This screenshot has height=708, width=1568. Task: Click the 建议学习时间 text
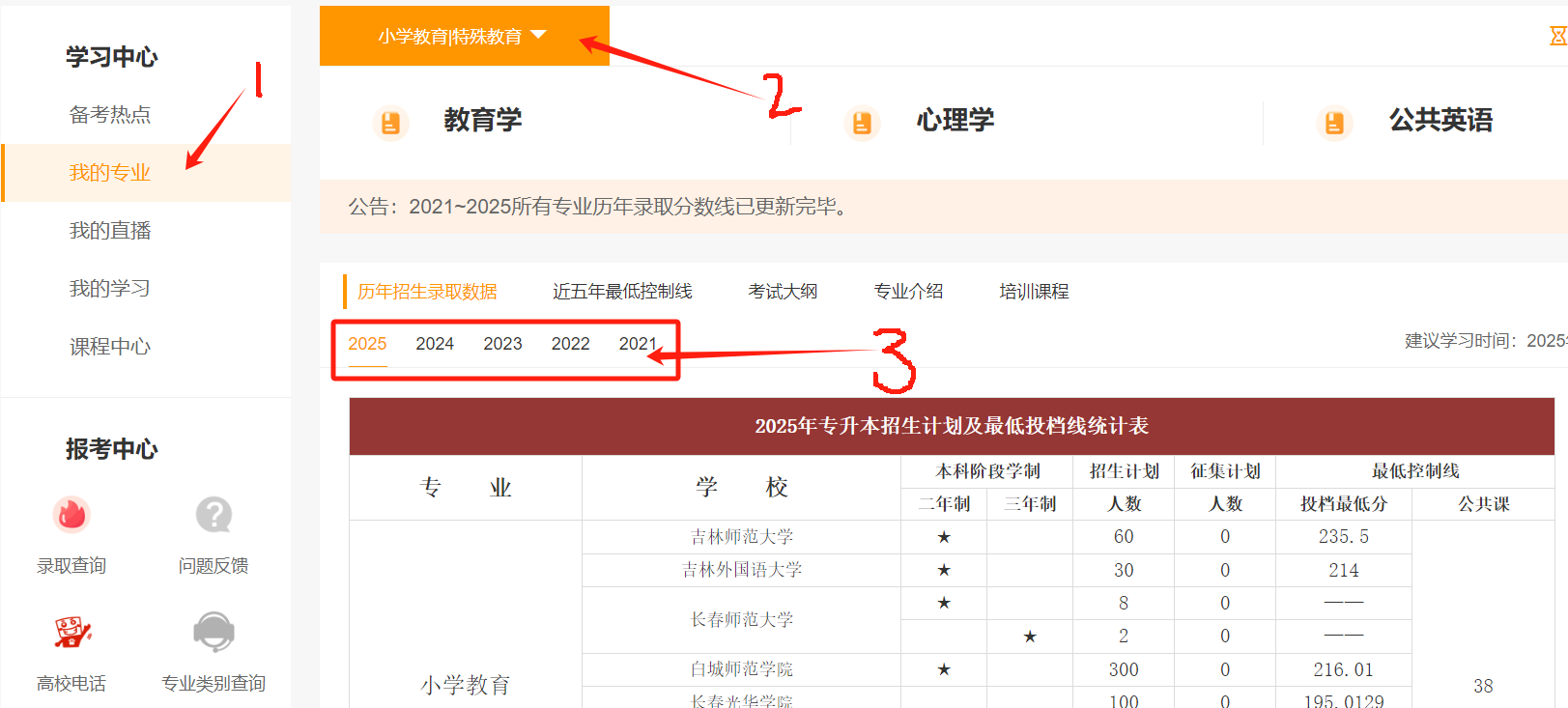(x=1486, y=341)
